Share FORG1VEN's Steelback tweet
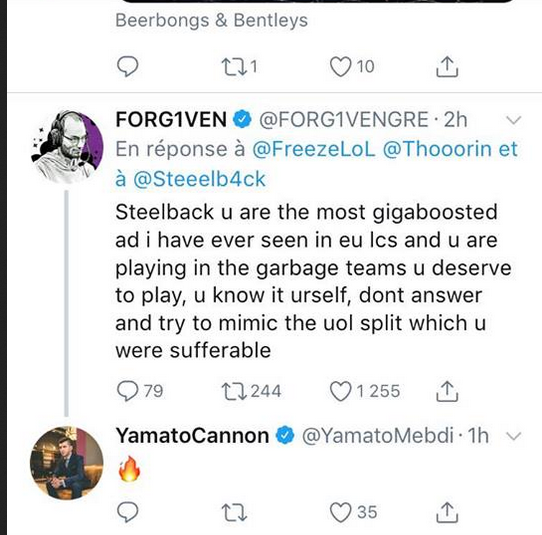 pyautogui.click(x=447, y=391)
